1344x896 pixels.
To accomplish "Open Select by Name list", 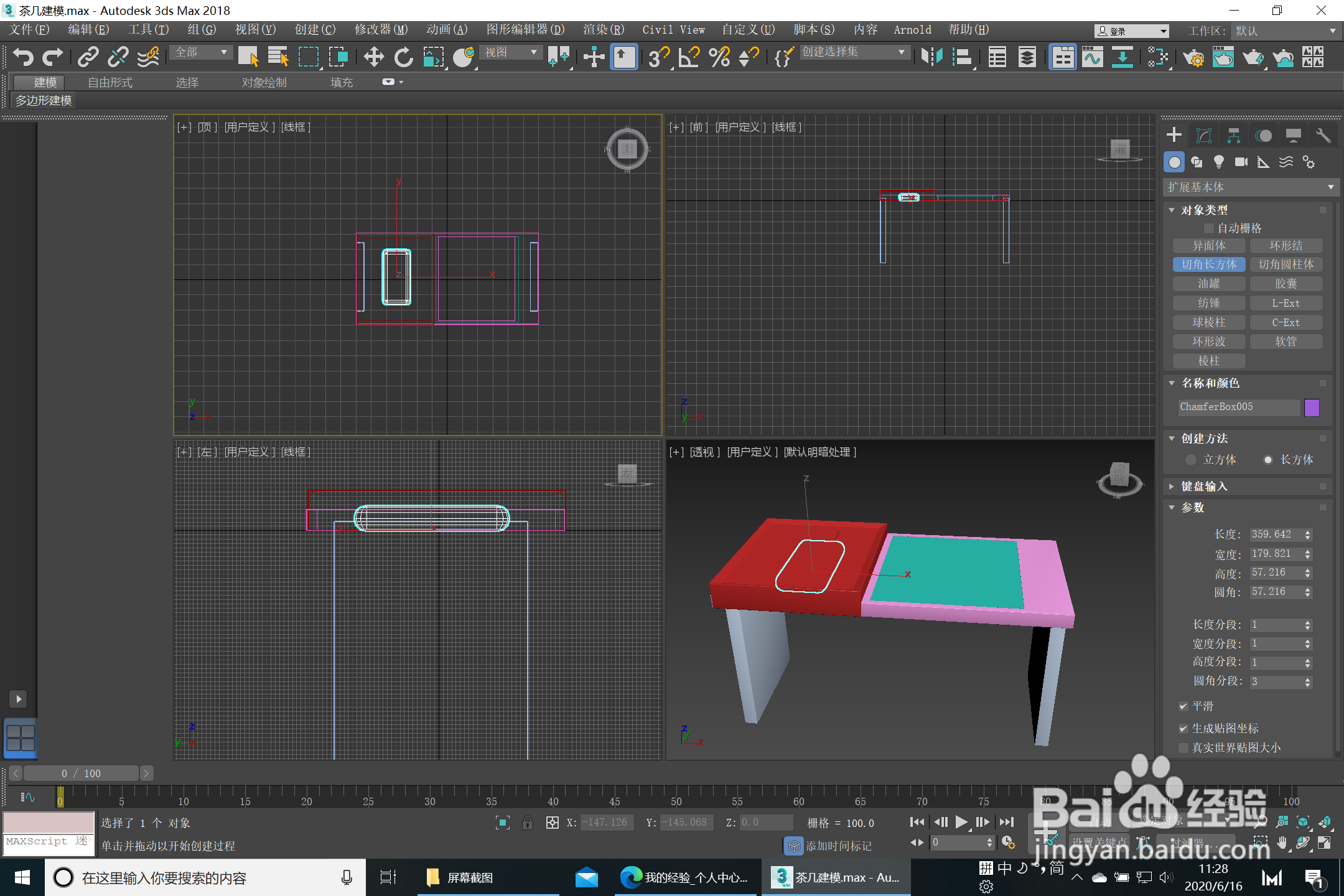I will (x=278, y=57).
